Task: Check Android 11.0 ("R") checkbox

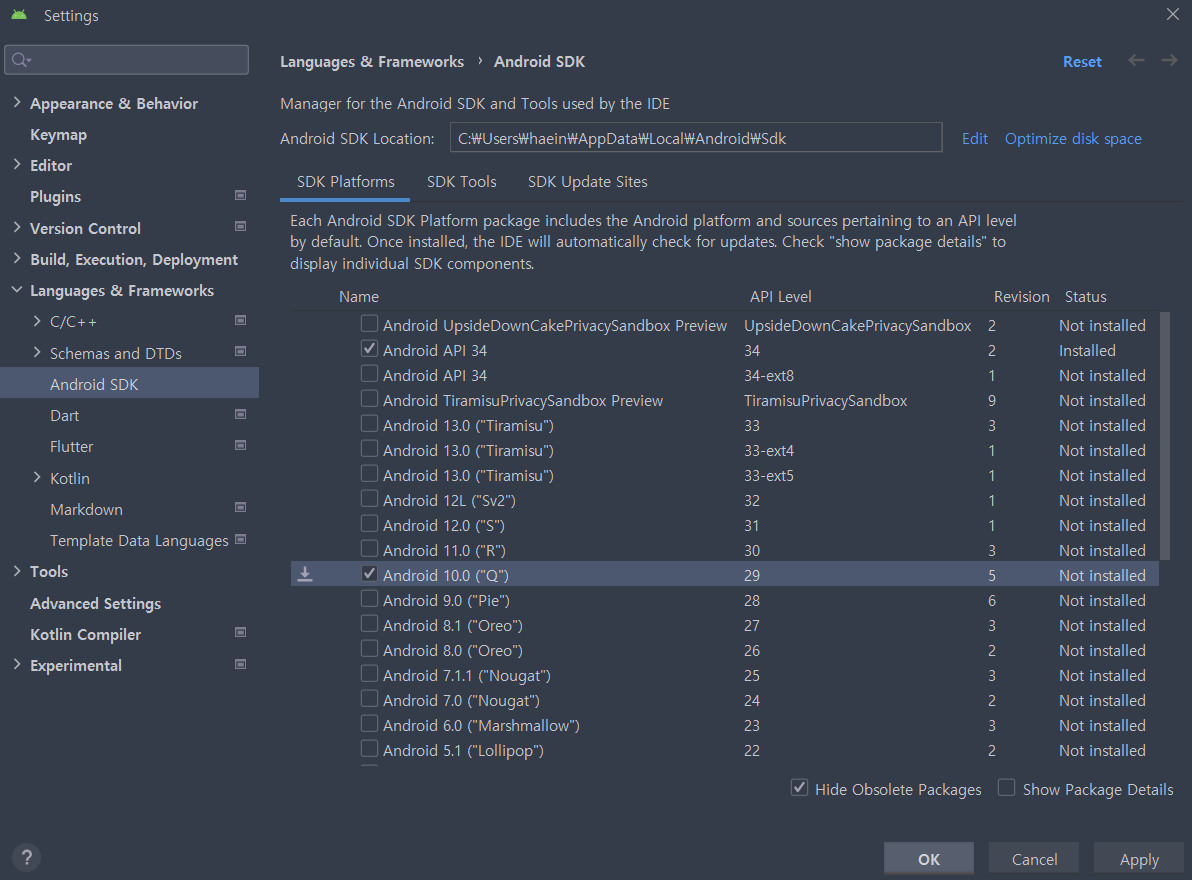Action: pyautogui.click(x=369, y=549)
